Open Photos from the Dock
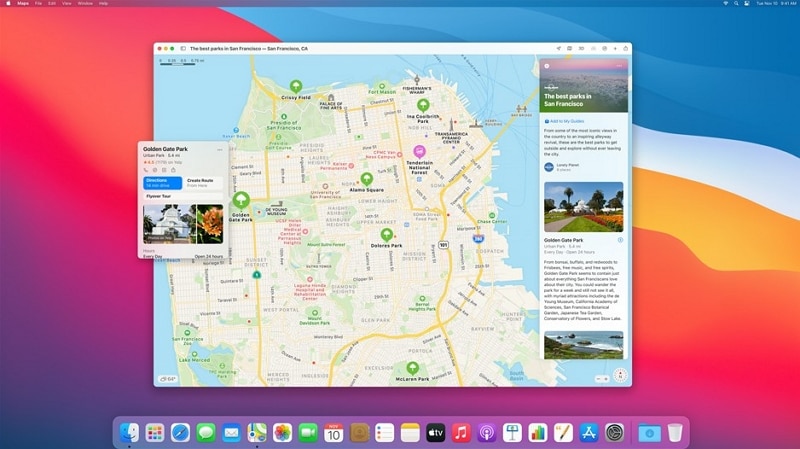Screen dimensions: 800x449 pyautogui.click(x=282, y=433)
